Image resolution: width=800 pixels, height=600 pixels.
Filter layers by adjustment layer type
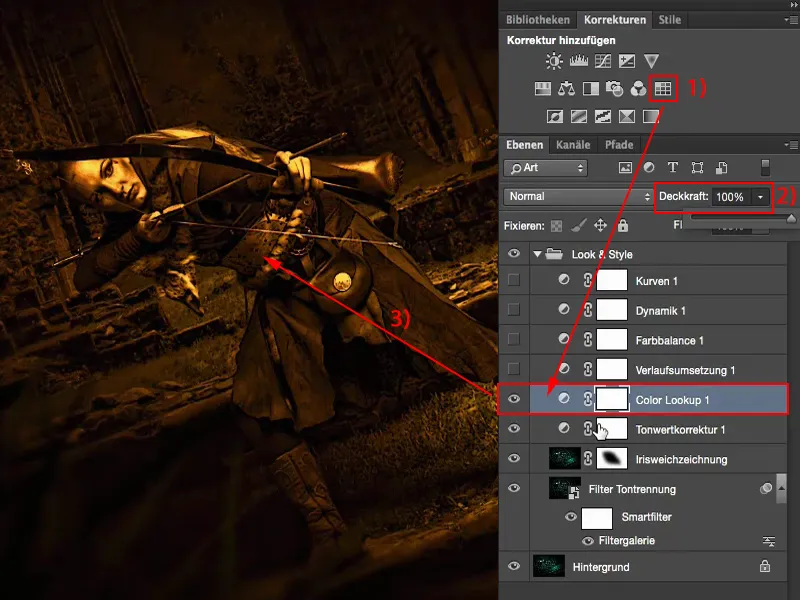[x=651, y=167]
